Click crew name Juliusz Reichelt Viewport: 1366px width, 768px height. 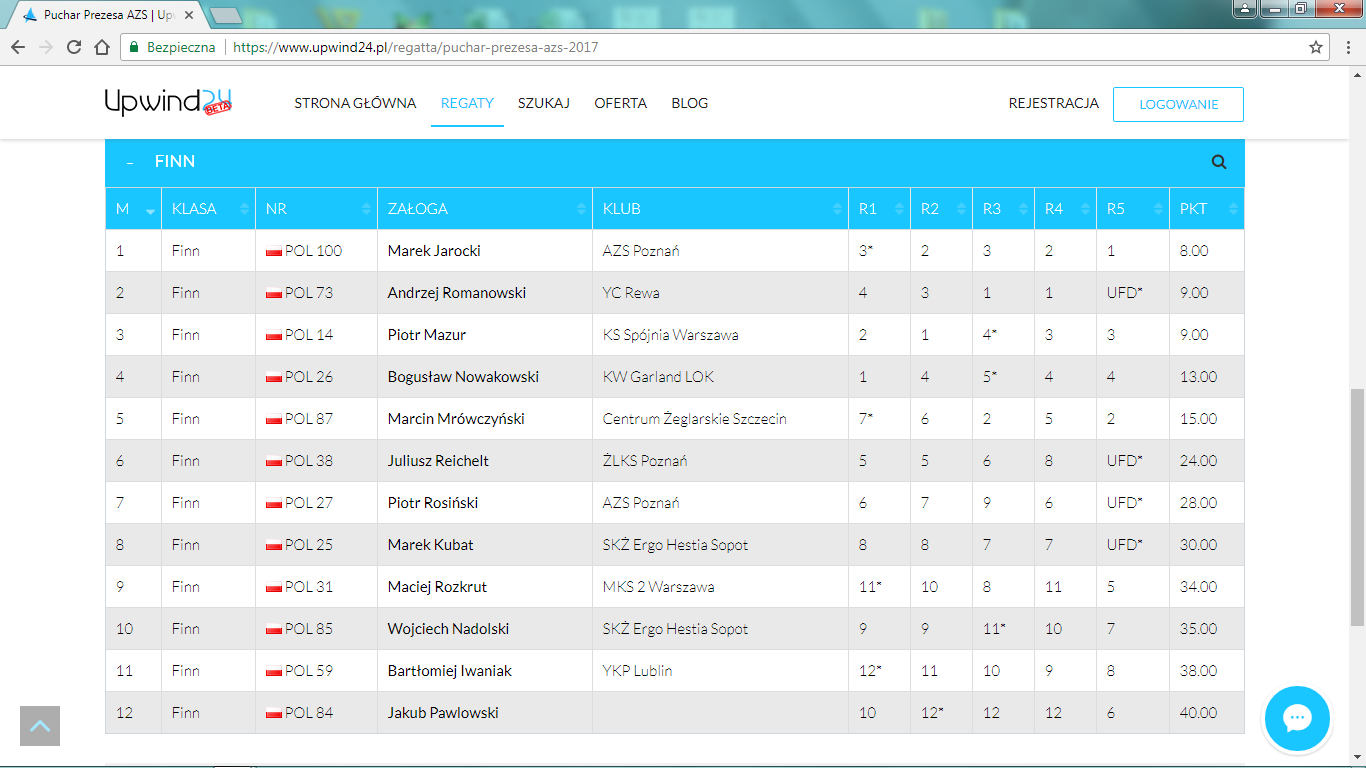438,461
